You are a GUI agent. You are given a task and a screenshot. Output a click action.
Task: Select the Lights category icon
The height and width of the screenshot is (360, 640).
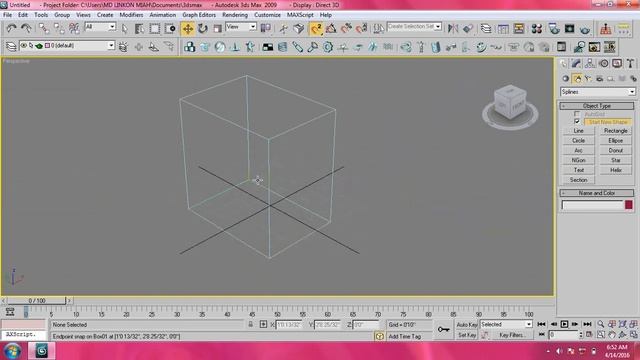point(588,78)
